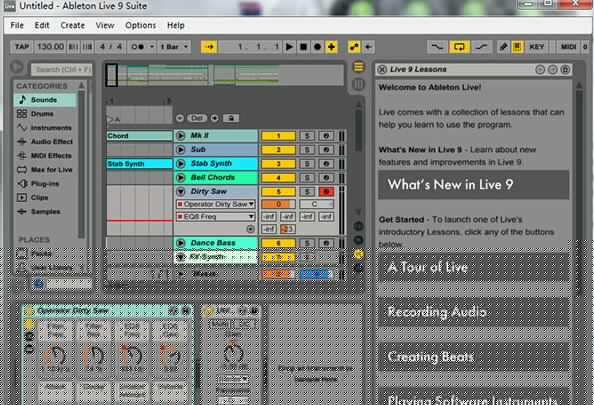
Task: Toggle the yellow Overdub plus button
Action: 331,47
